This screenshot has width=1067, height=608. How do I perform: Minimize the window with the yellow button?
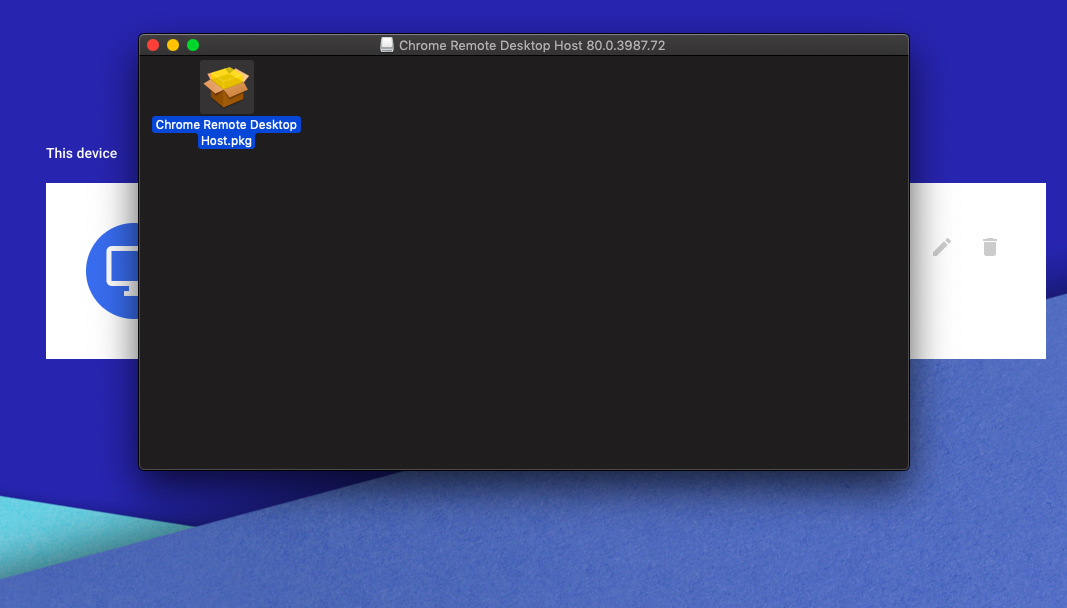pyautogui.click(x=173, y=45)
